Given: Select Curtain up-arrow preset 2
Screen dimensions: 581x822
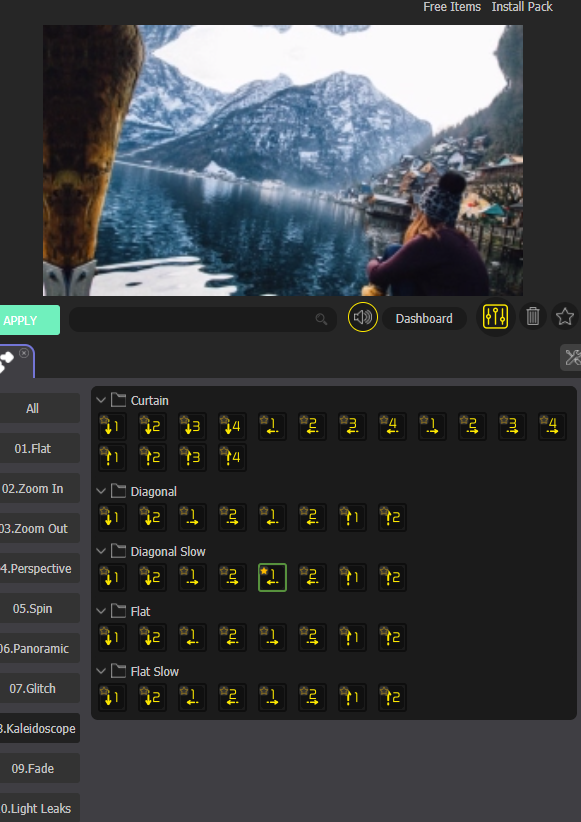Looking at the screenshot, I should tap(152, 457).
